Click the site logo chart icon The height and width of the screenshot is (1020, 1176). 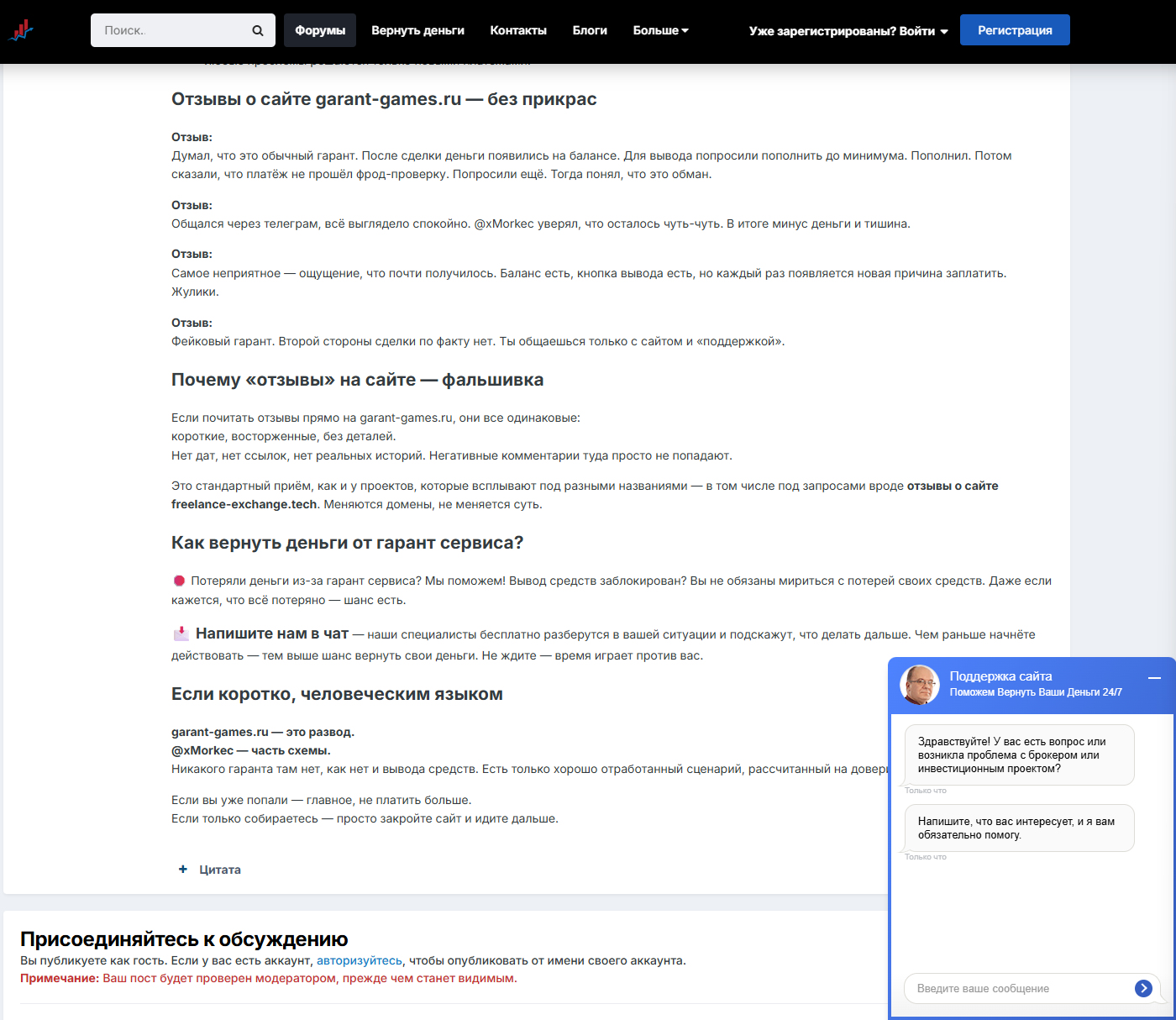tap(21, 31)
